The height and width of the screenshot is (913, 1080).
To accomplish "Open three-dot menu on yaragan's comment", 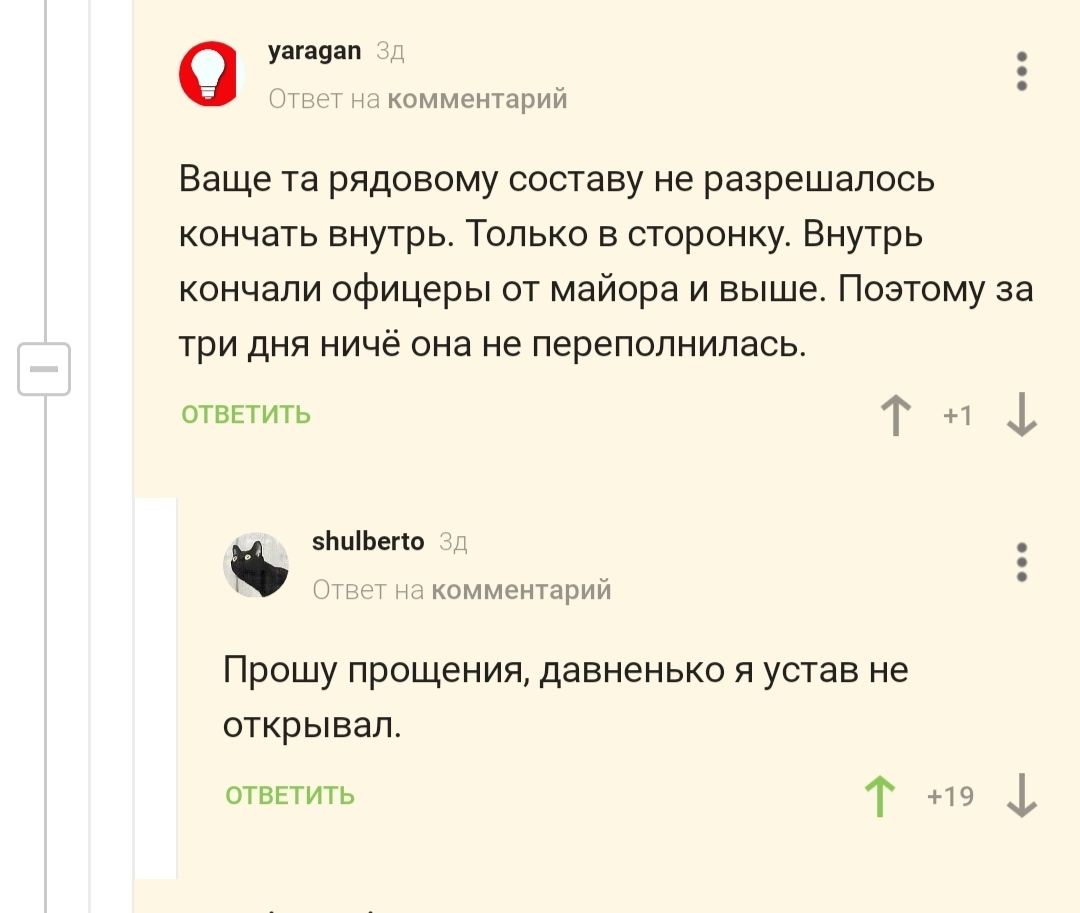I will pos(1021,72).
